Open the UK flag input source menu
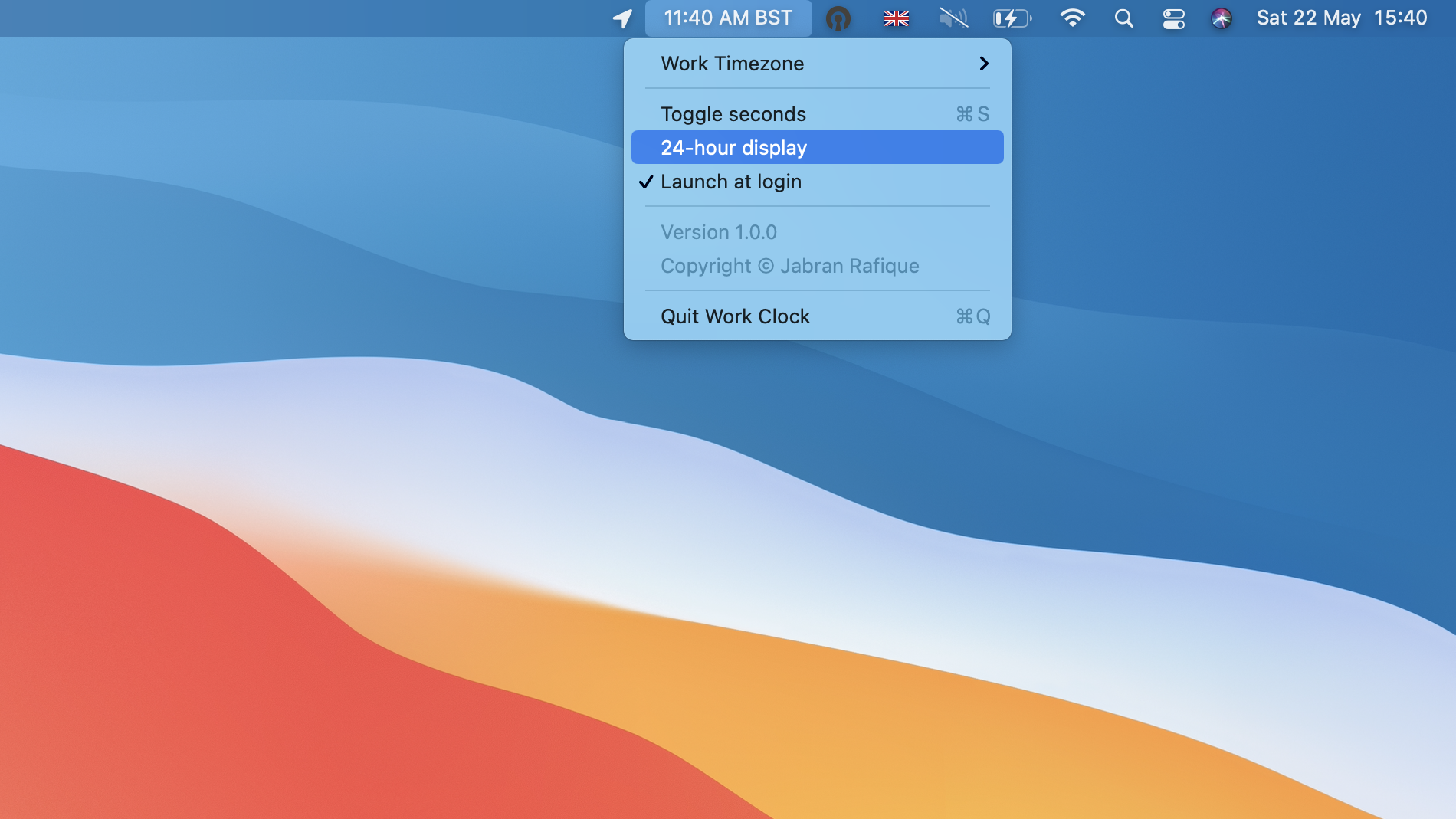 pos(896,18)
